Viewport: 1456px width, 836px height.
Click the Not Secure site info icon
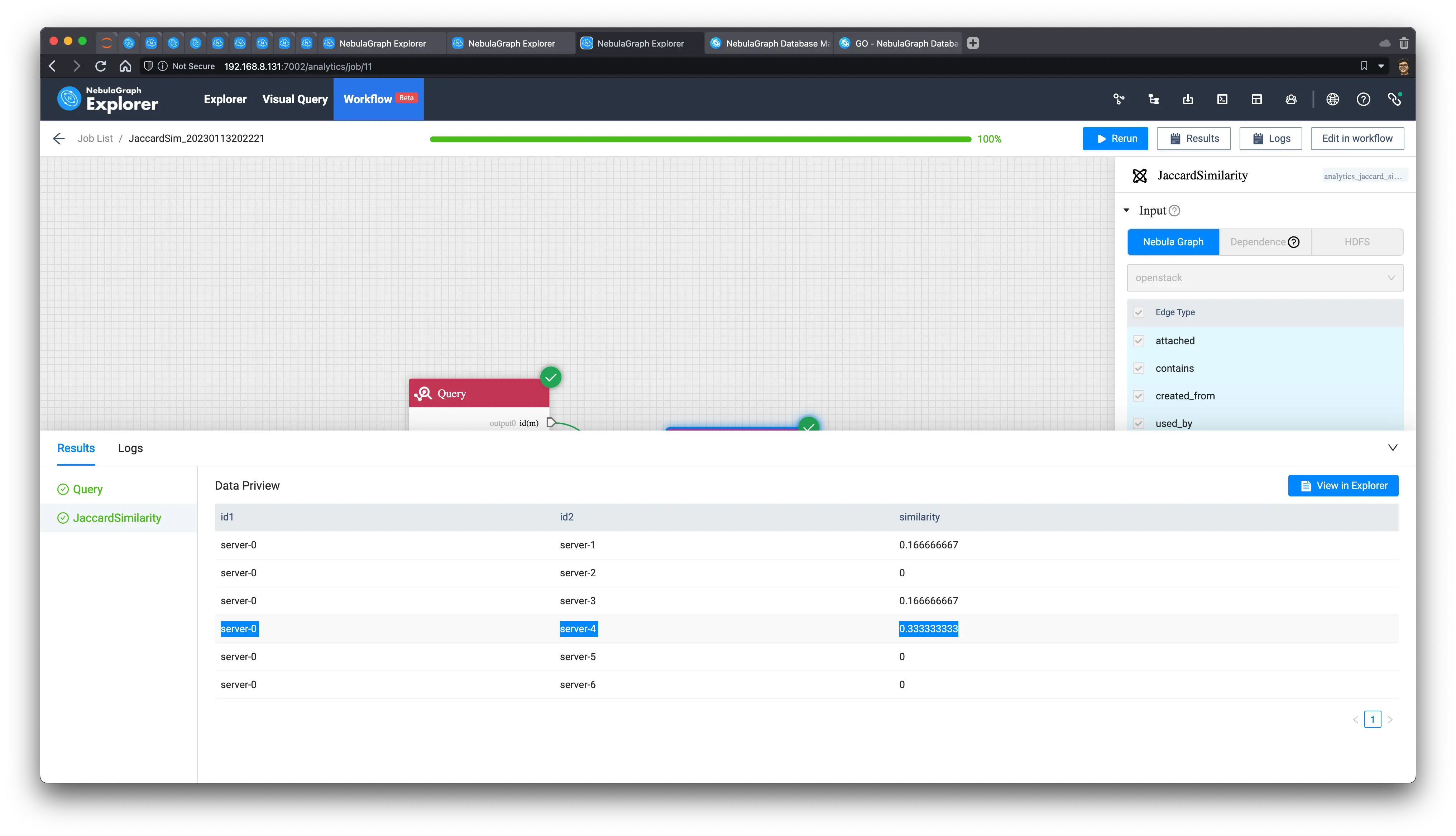pos(163,67)
